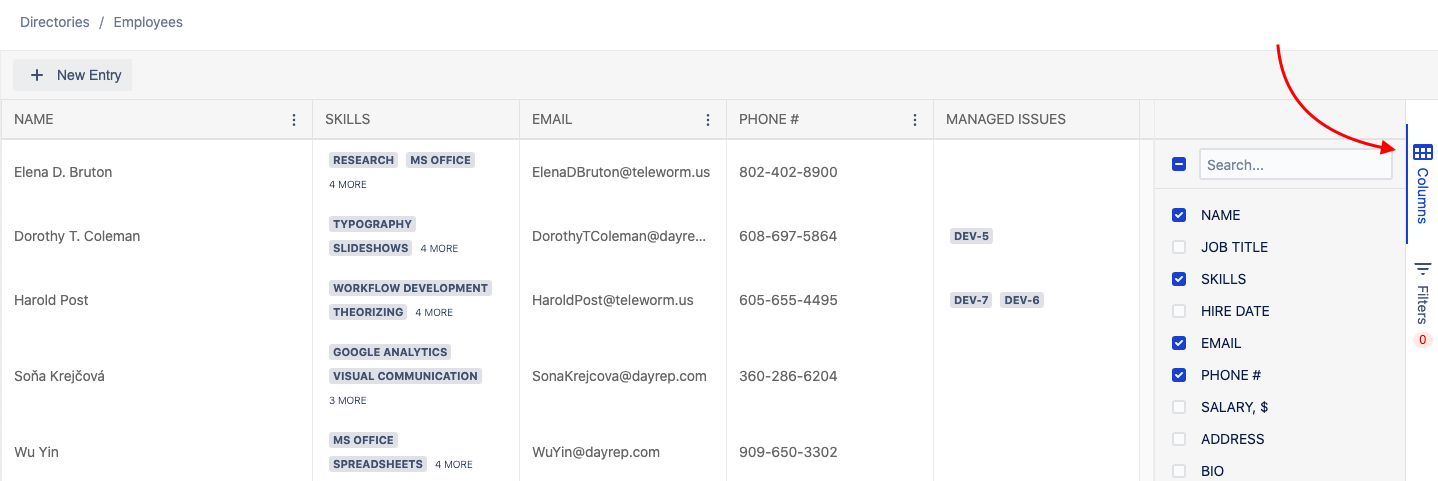Expand Soňa Krejčová's 3 more skills

tap(348, 401)
